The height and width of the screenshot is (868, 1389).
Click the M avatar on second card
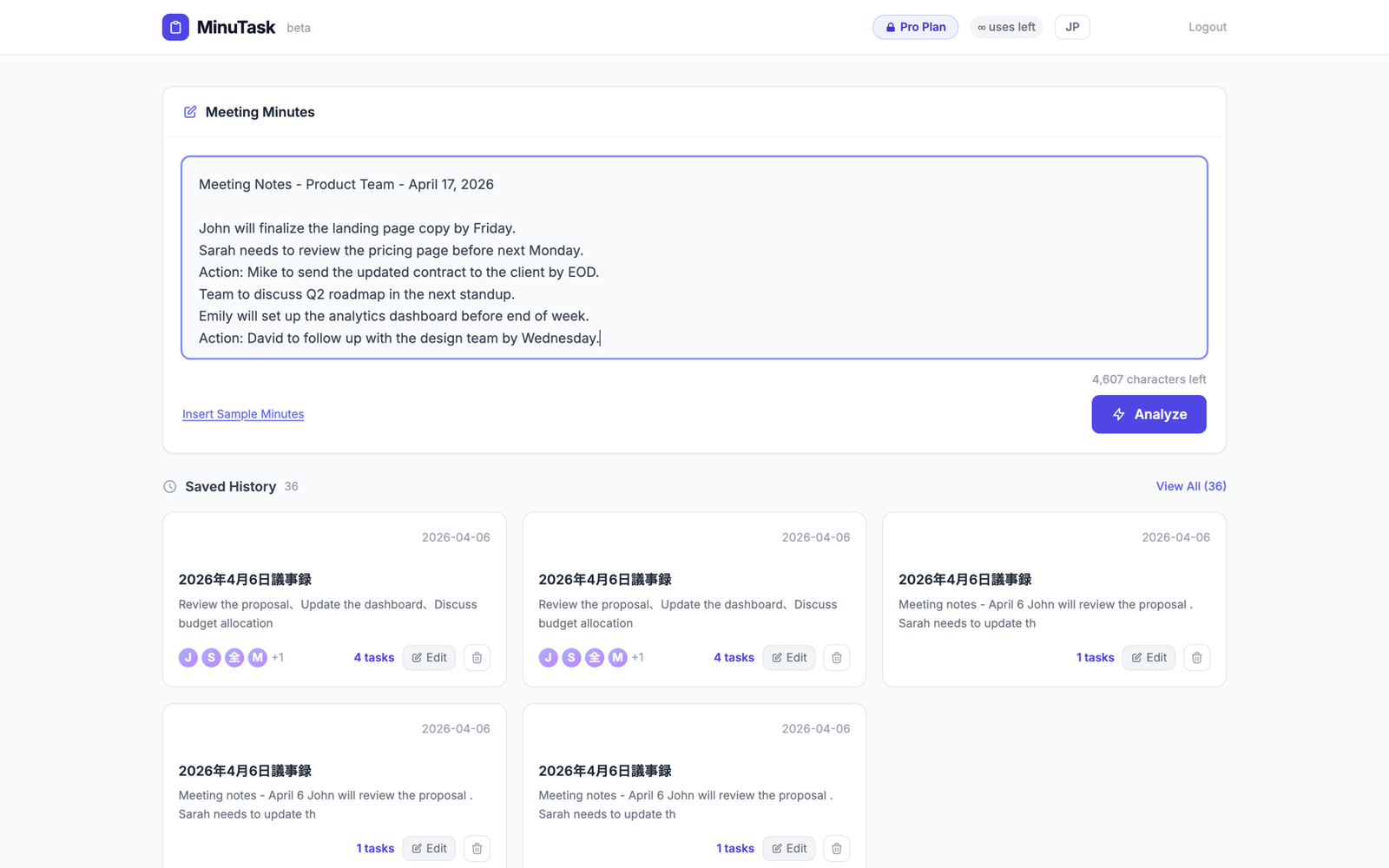click(617, 658)
